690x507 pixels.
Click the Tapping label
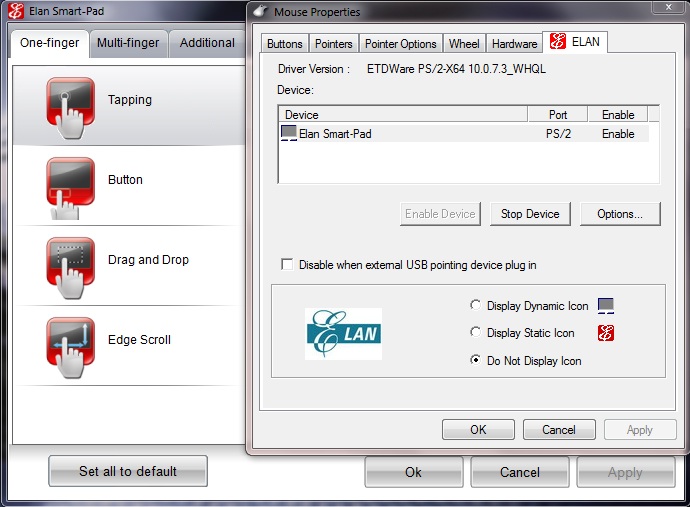[x=130, y=100]
